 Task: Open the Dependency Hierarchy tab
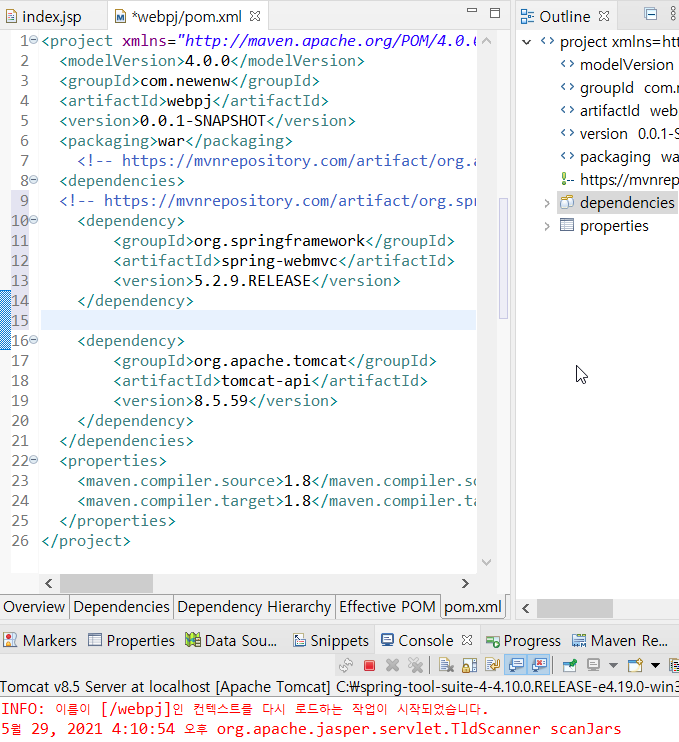(x=254, y=607)
